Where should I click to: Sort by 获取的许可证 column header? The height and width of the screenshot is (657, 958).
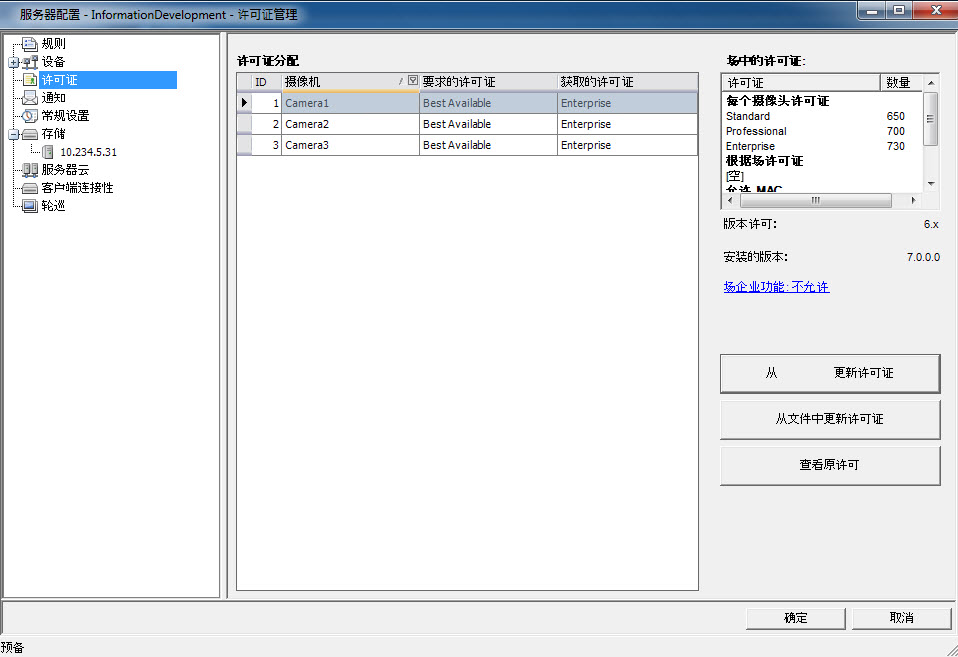(627, 82)
